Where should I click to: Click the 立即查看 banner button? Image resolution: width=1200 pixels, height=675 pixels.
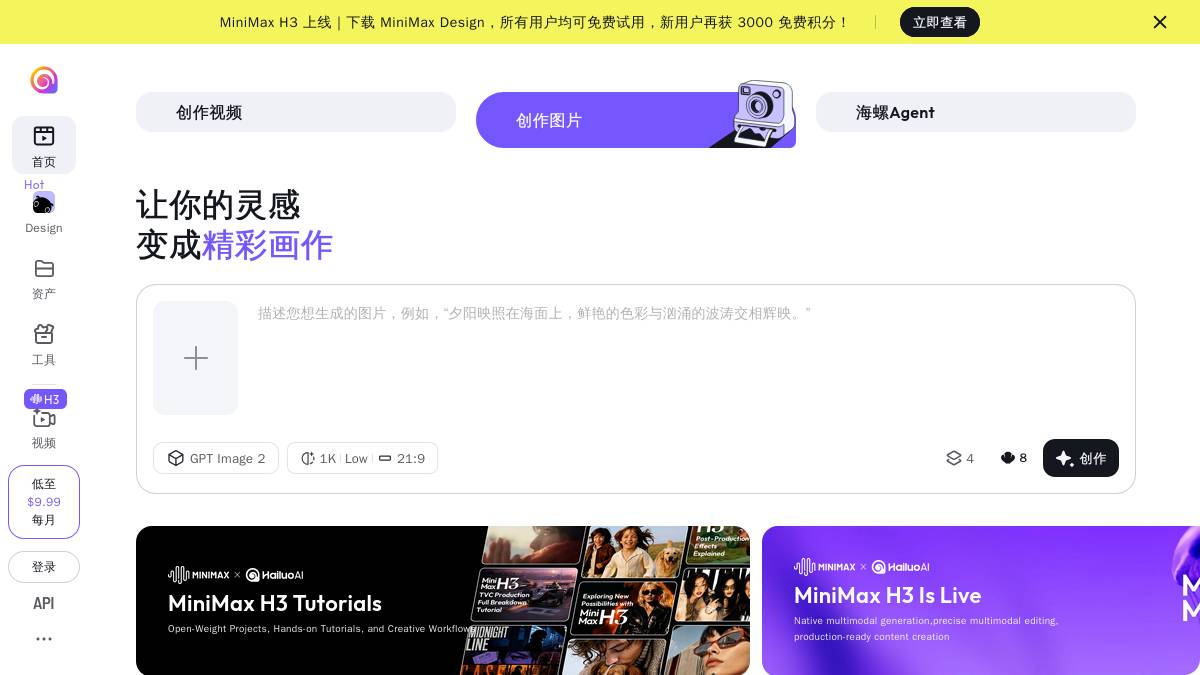[x=940, y=22]
